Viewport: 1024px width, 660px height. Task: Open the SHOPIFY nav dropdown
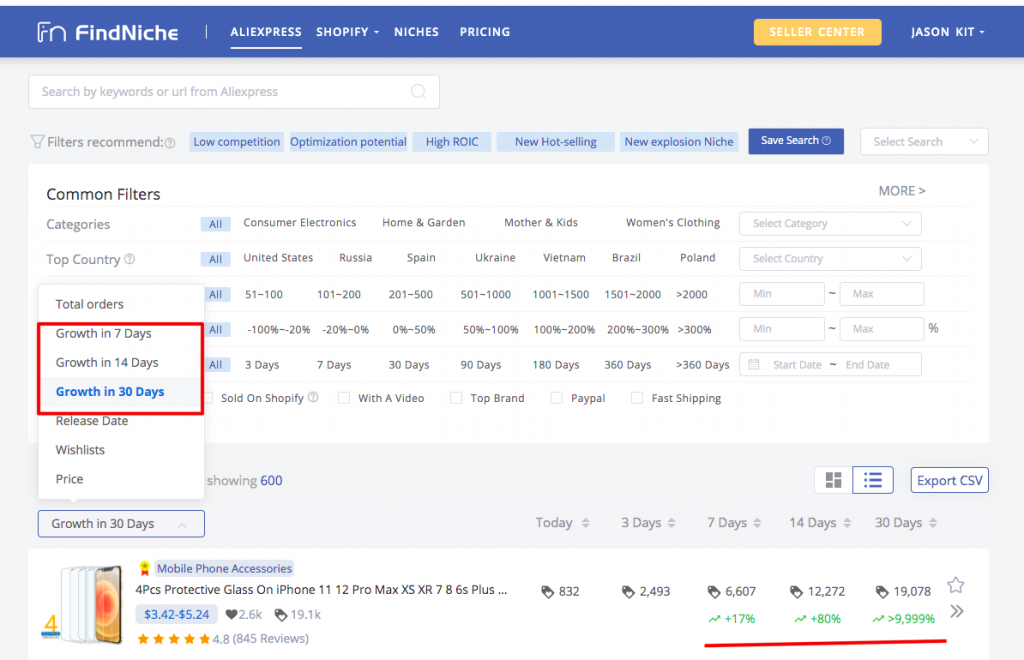coord(347,32)
